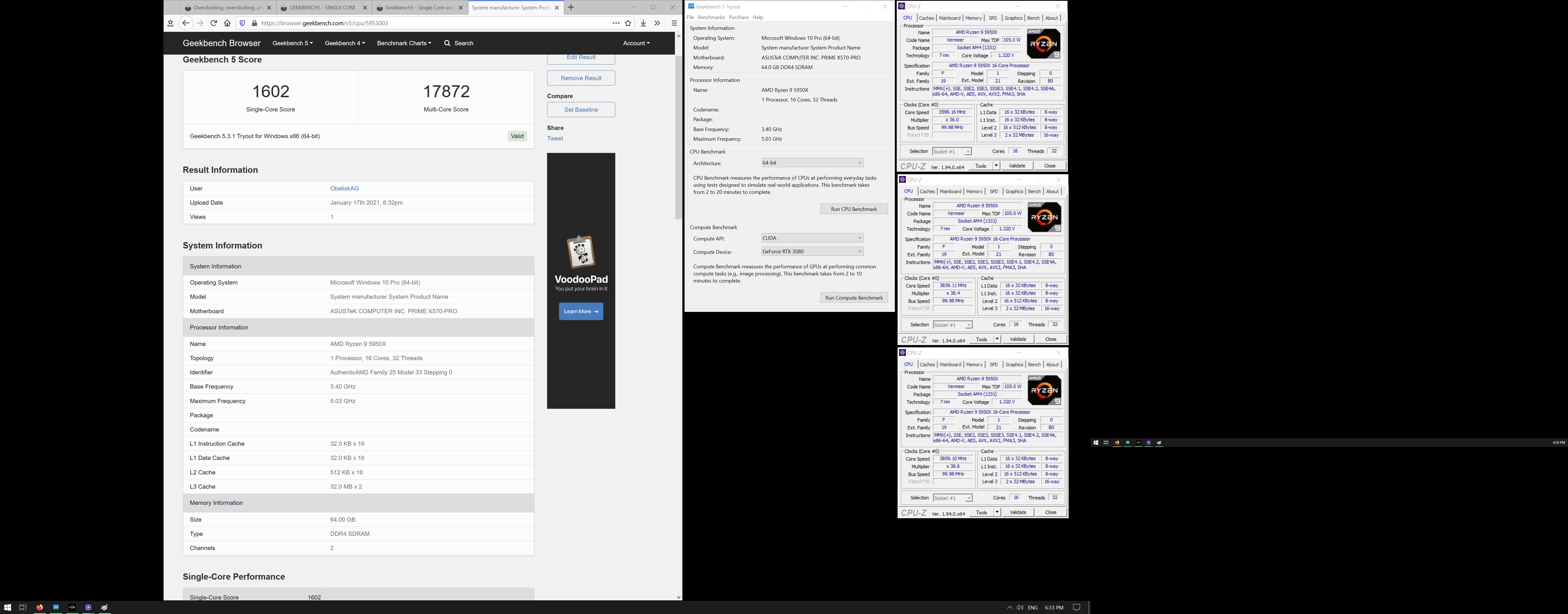Open the Firefox downloads panel
The height and width of the screenshot is (614, 1568).
pos(643,23)
